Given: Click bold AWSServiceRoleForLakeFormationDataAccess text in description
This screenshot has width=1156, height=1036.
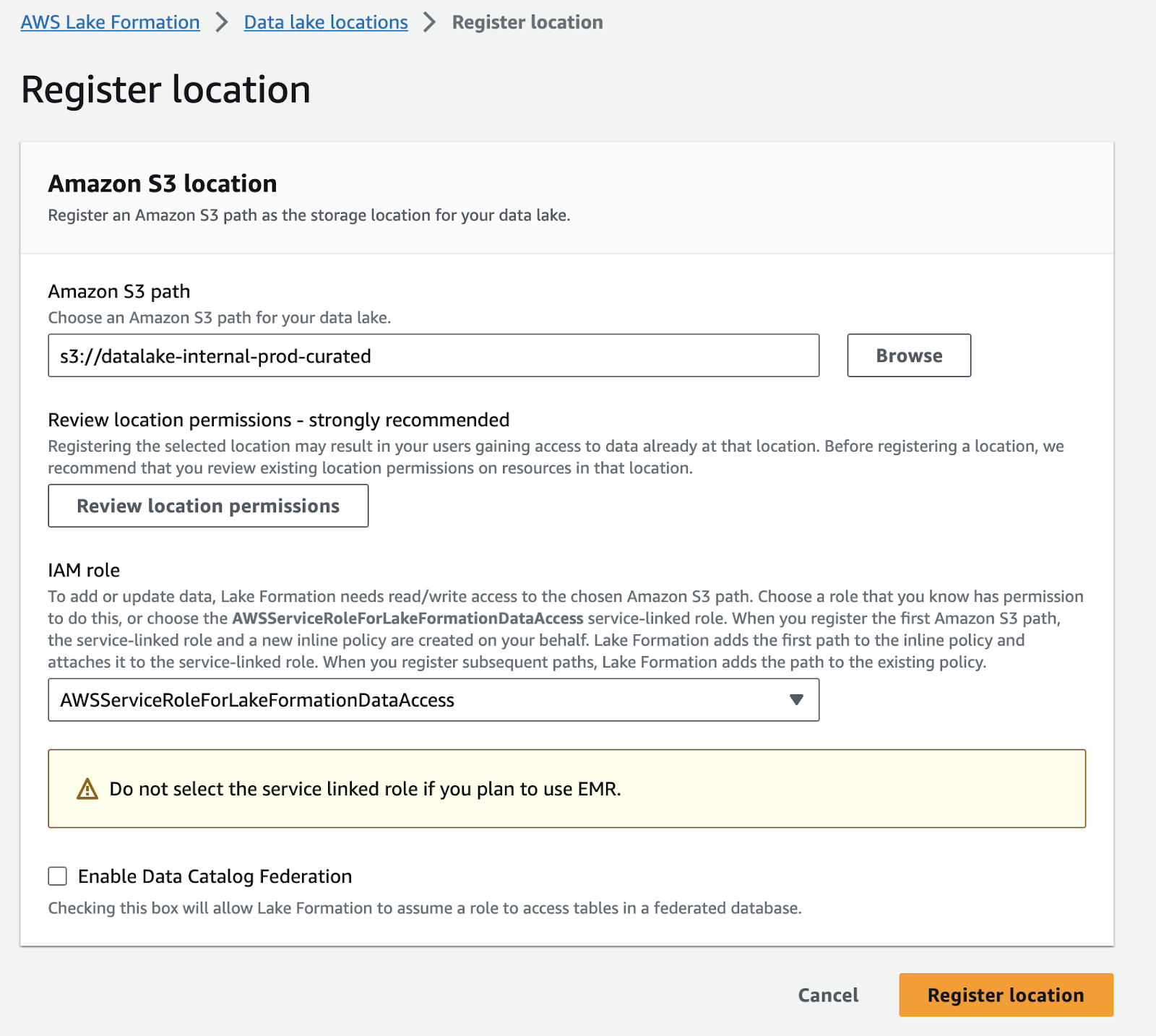Looking at the screenshot, I should [407, 618].
